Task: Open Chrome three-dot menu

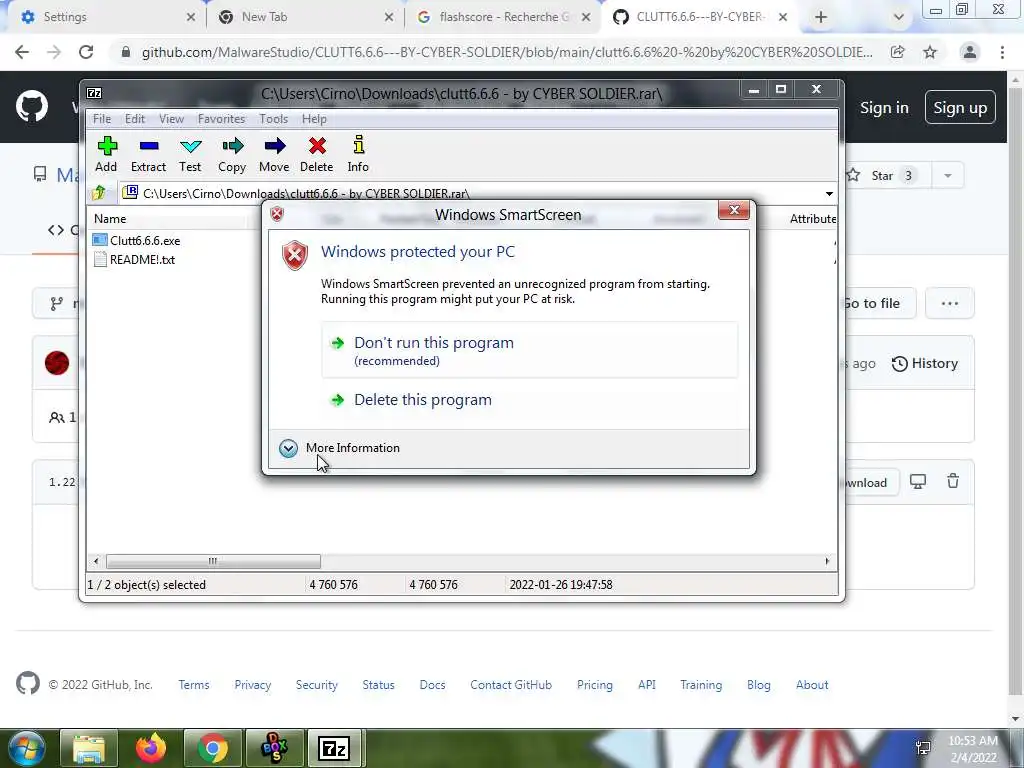Action: point(1002,52)
